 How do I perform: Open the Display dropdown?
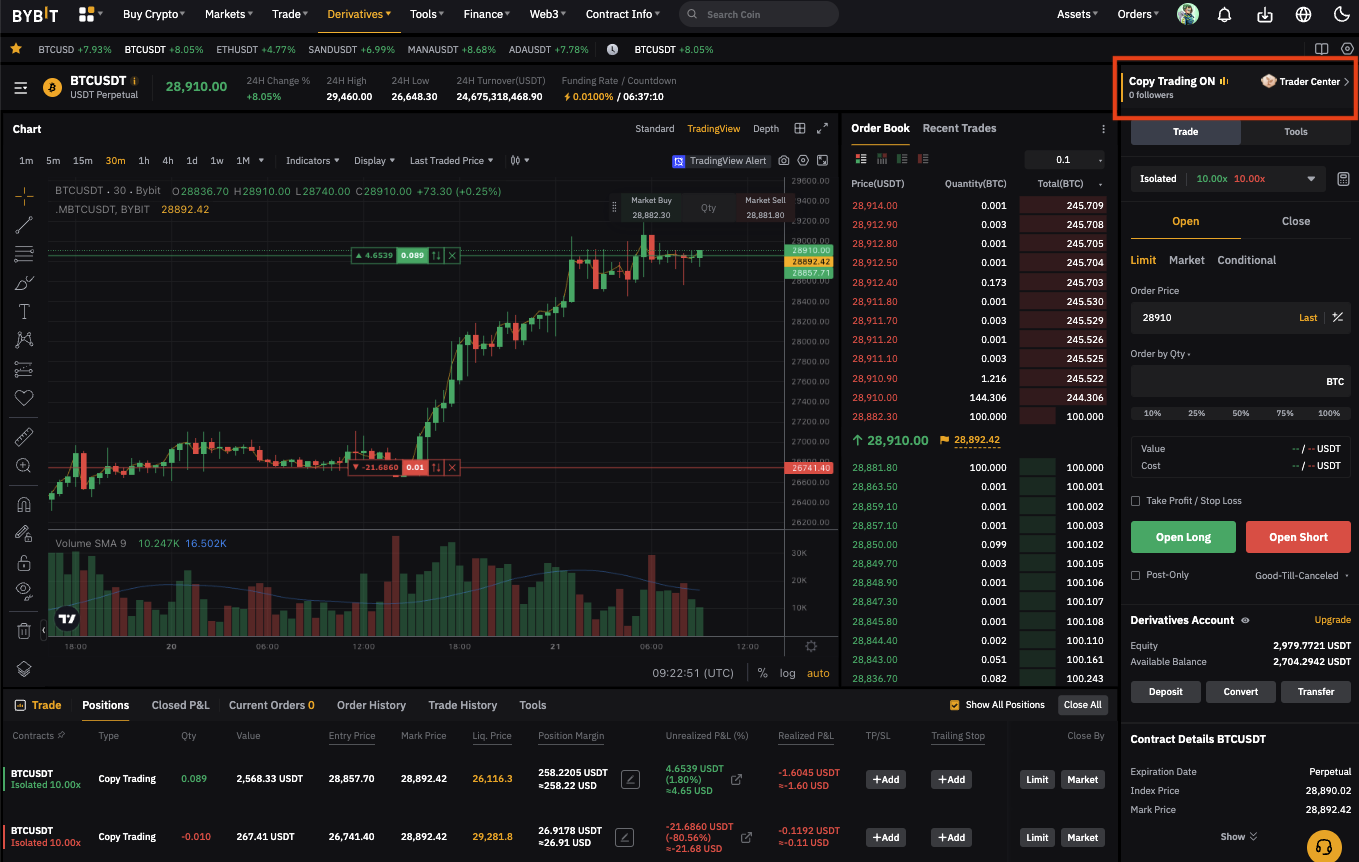(375, 160)
